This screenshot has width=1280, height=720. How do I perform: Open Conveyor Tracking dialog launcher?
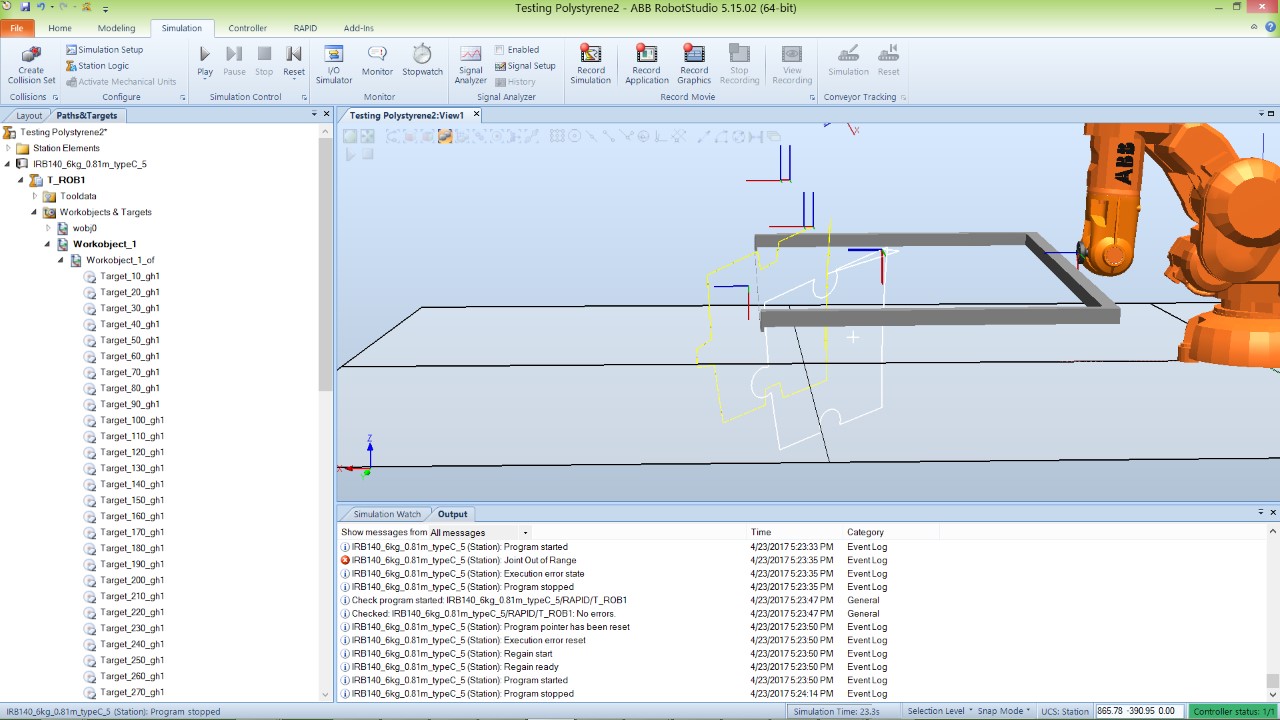(x=903, y=98)
